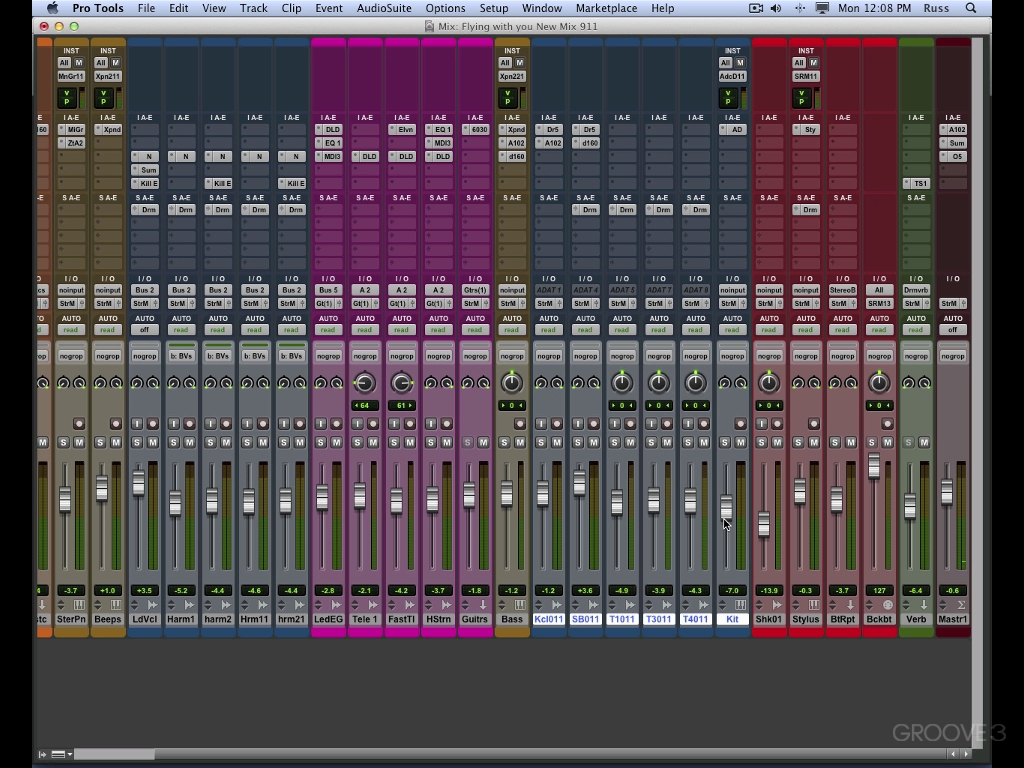Click the master fader sigma icon on Mastr1
This screenshot has height=768, width=1024.
(x=961, y=605)
